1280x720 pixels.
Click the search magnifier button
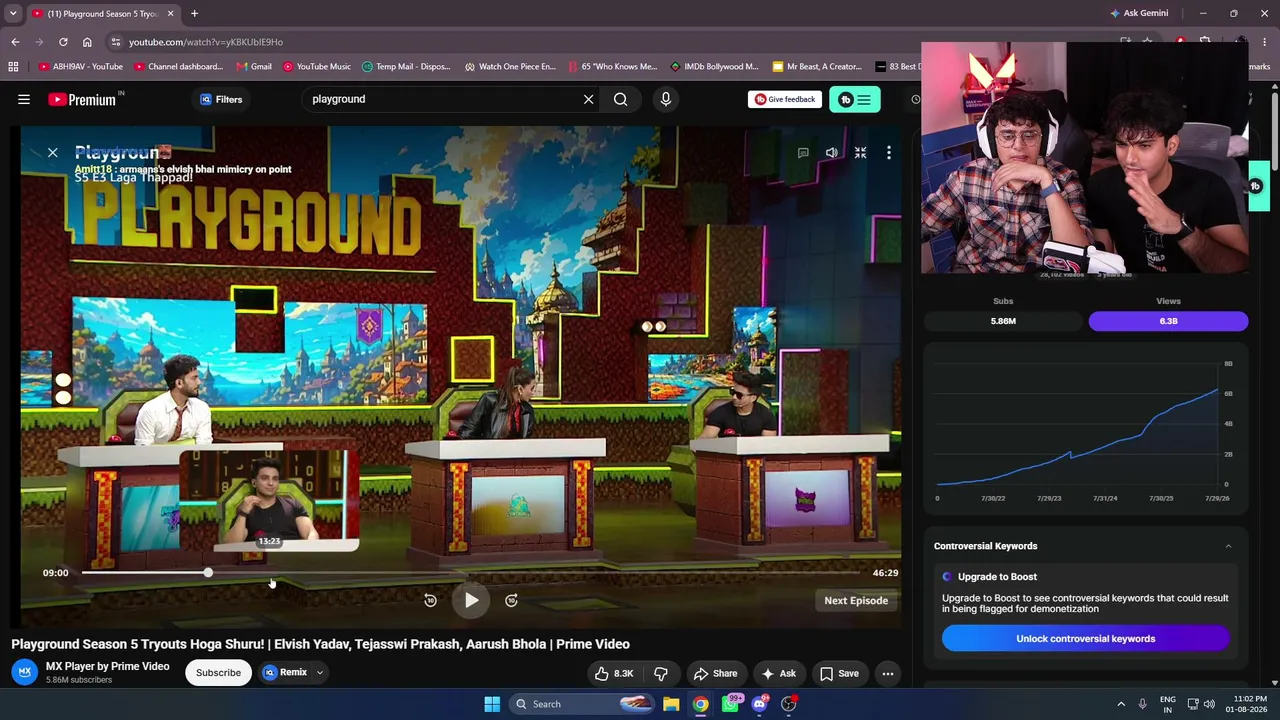(620, 99)
